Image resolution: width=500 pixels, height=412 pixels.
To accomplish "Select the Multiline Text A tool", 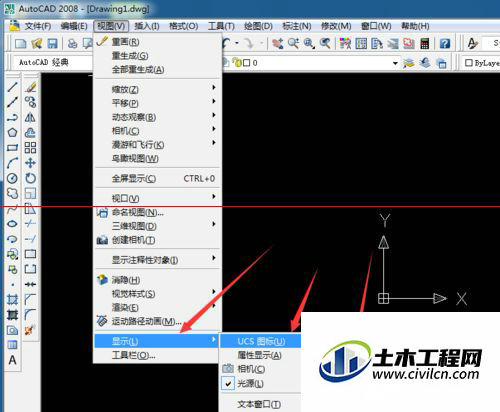I will pos(12,360).
